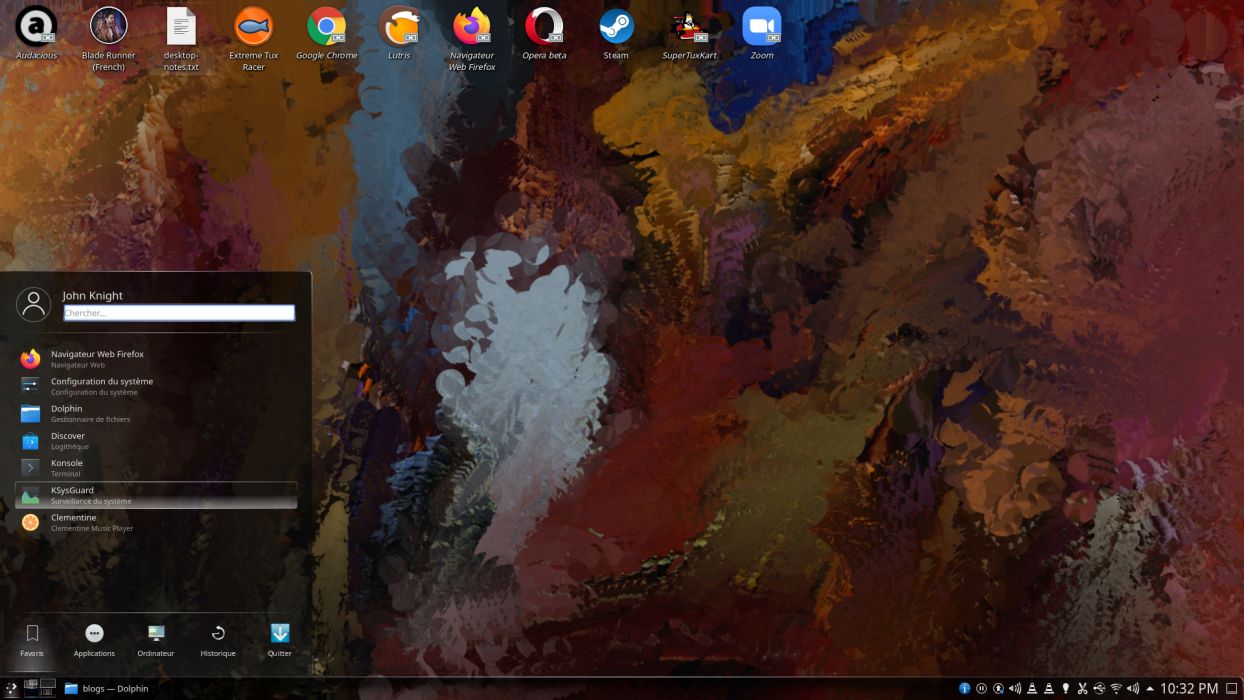The width and height of the screenshot is (1244, 700).
Task: Click inside the Chercher search field
Action: pos(178,312)
